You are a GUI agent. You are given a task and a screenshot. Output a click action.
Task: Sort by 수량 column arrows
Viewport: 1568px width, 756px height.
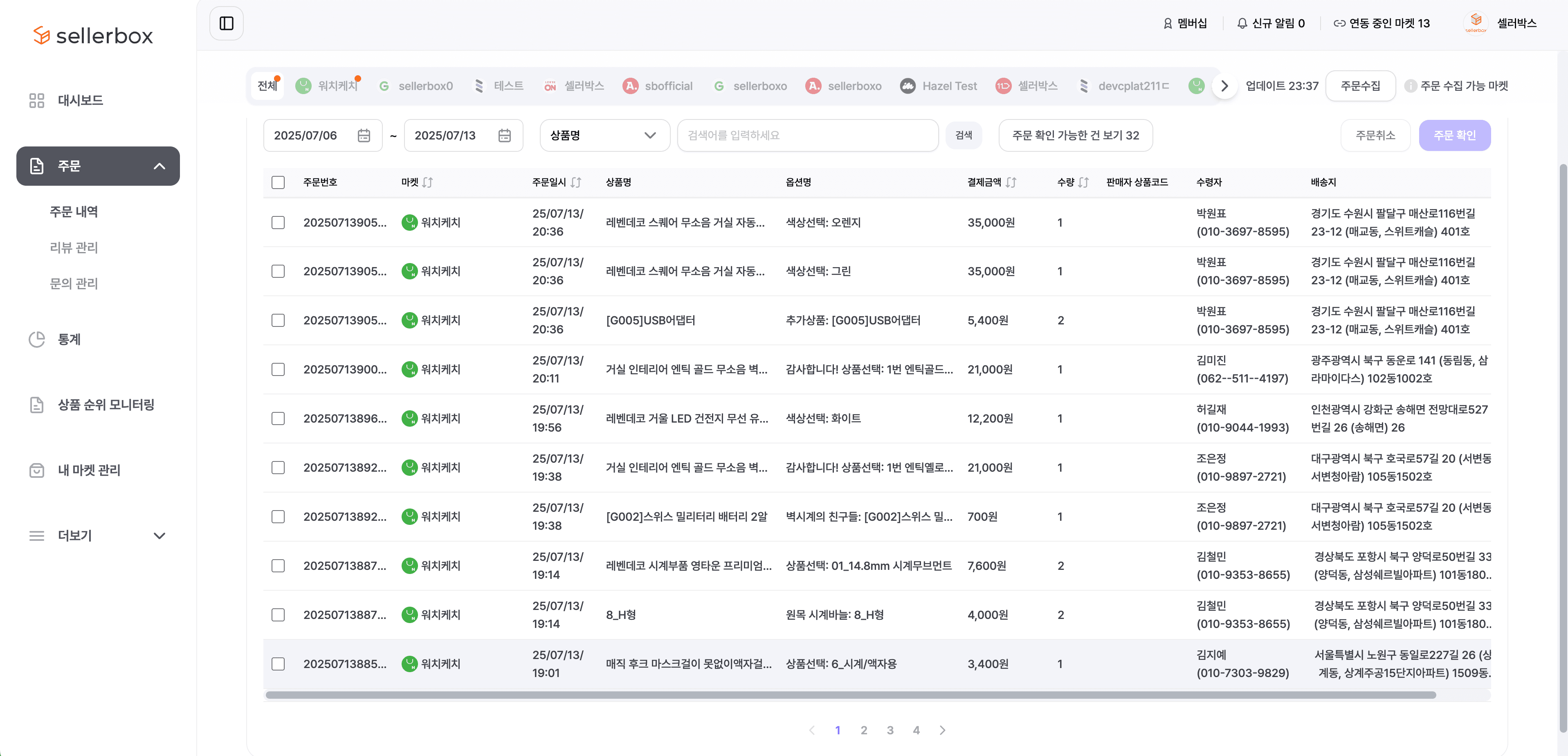pos(1083,182)
